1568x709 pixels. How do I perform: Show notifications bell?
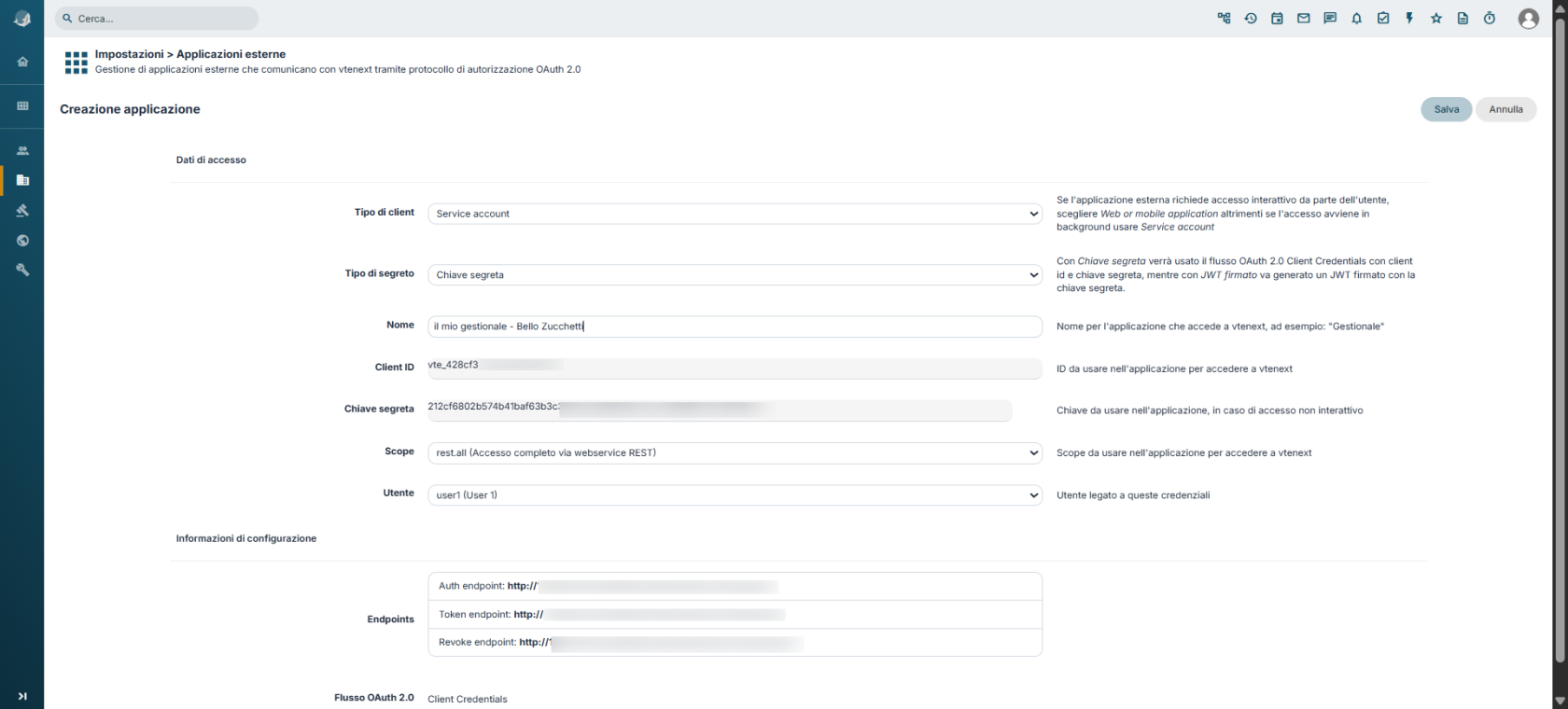[x=1357, y=18]
